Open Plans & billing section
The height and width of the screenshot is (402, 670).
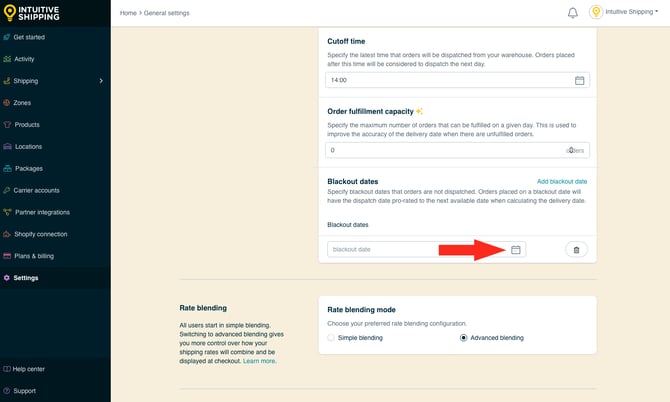(34, 256)
